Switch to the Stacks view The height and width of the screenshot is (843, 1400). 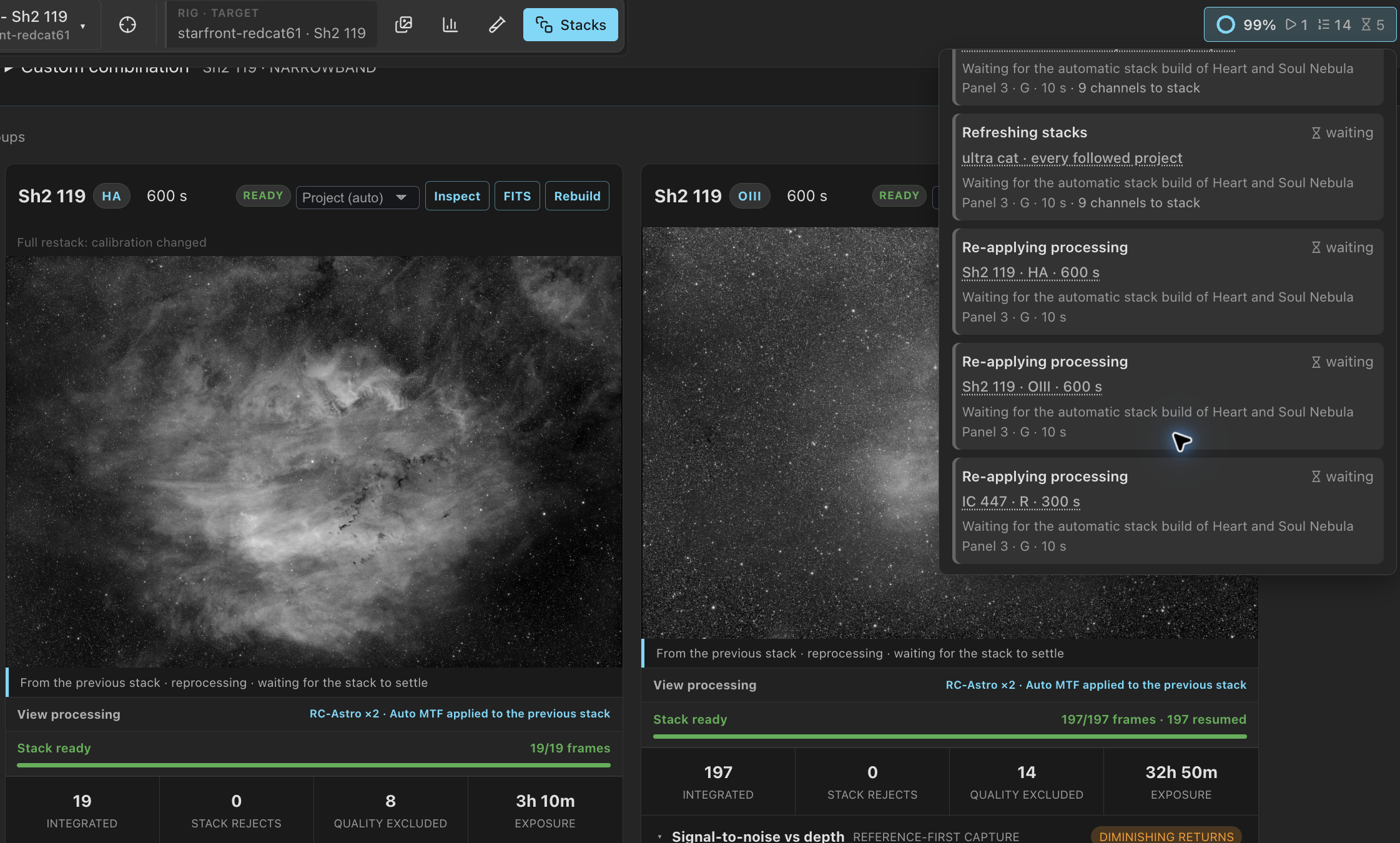pos(571,25)
